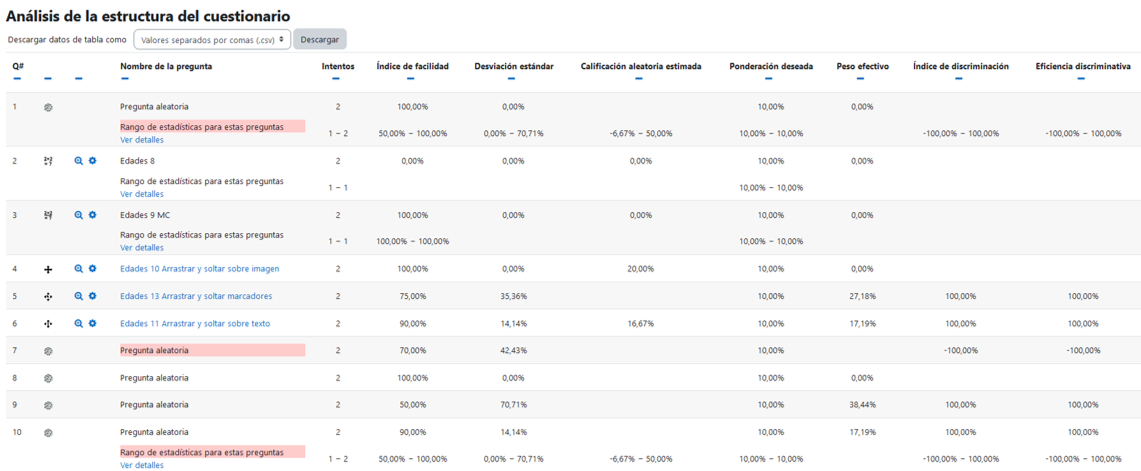
Task: Click the question type icon in row 4
Action: pyautogui.click(x=48, y=269)
